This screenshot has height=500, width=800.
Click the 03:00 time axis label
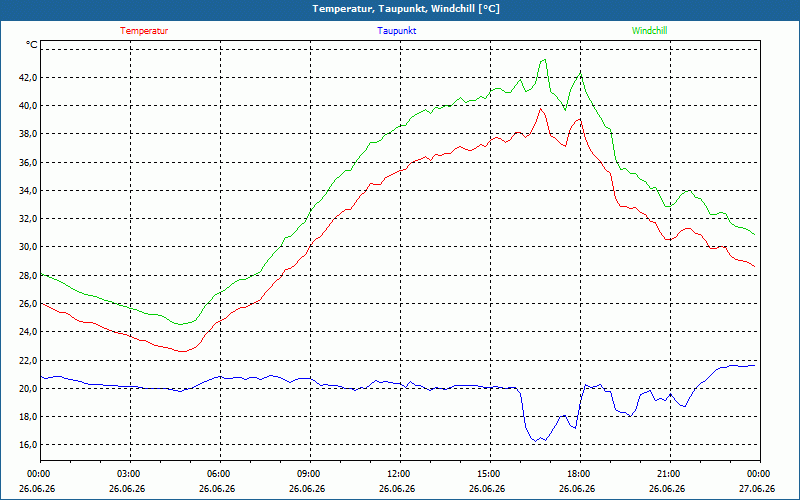[131, 474]
